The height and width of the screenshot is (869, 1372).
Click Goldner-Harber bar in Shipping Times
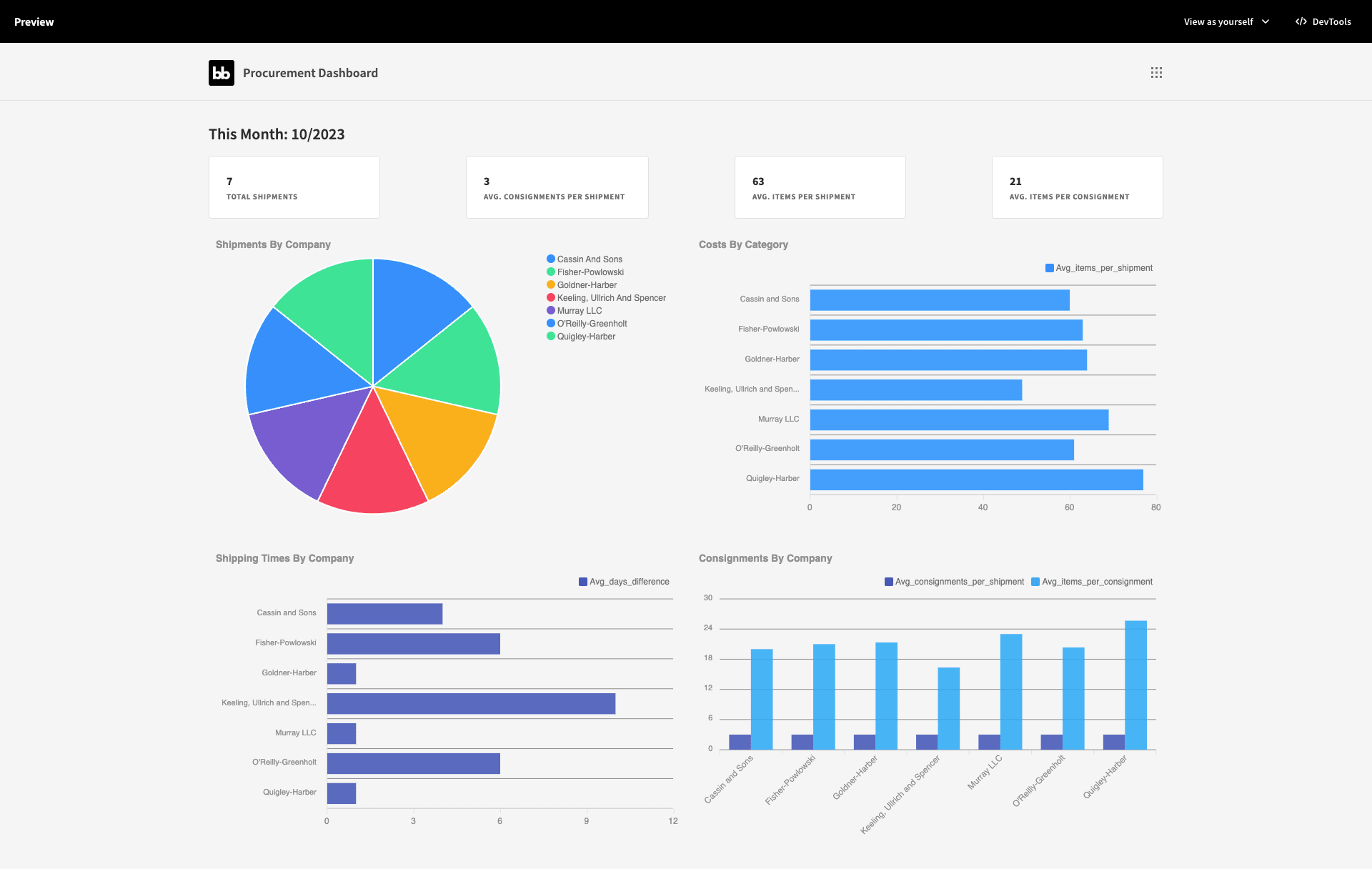click(x=342, y=673)
